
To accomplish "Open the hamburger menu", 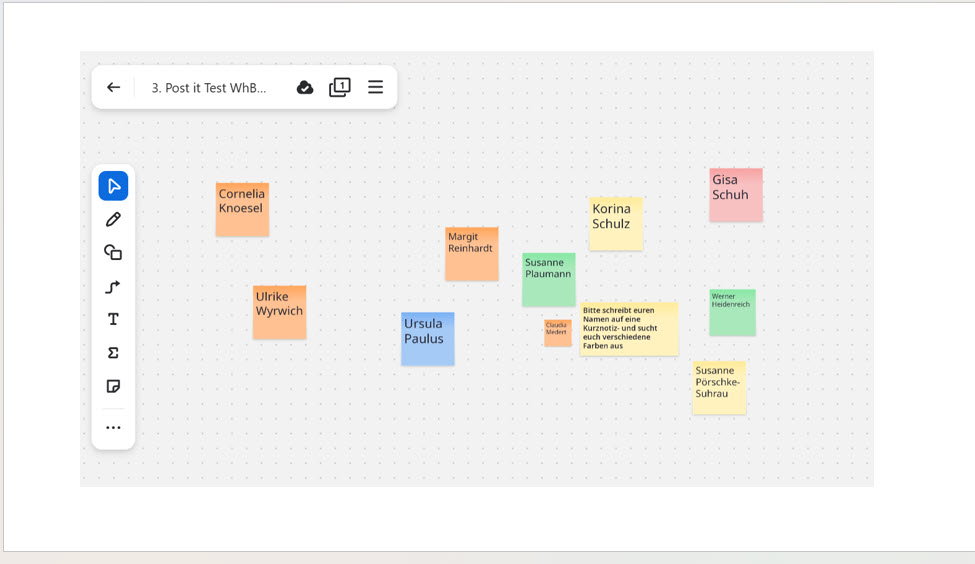I will (376, 88).
